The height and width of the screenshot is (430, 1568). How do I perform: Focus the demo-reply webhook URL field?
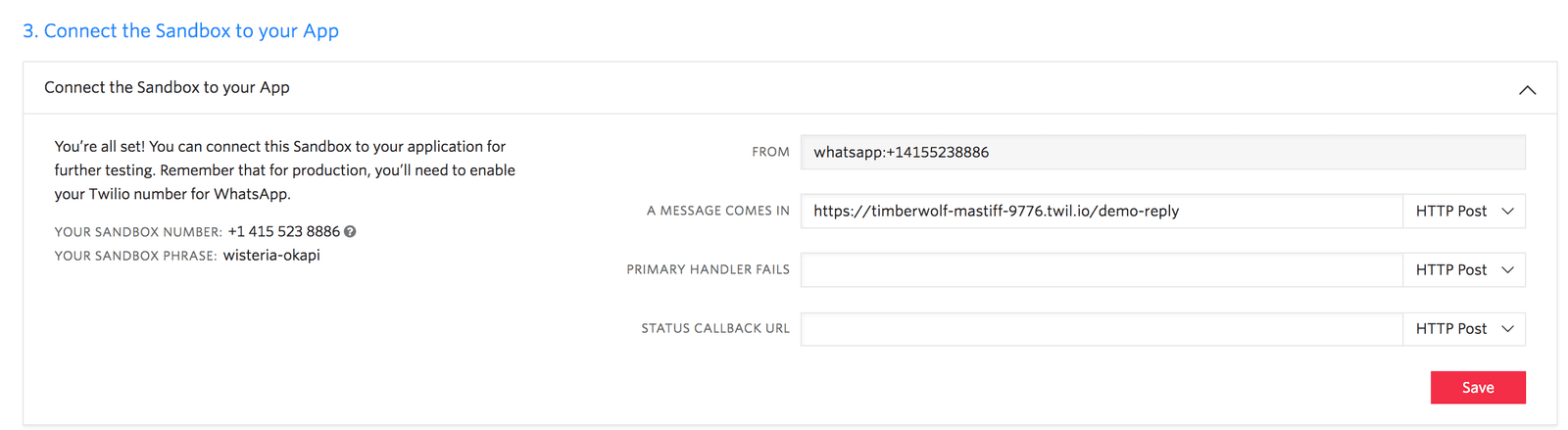1101,212
